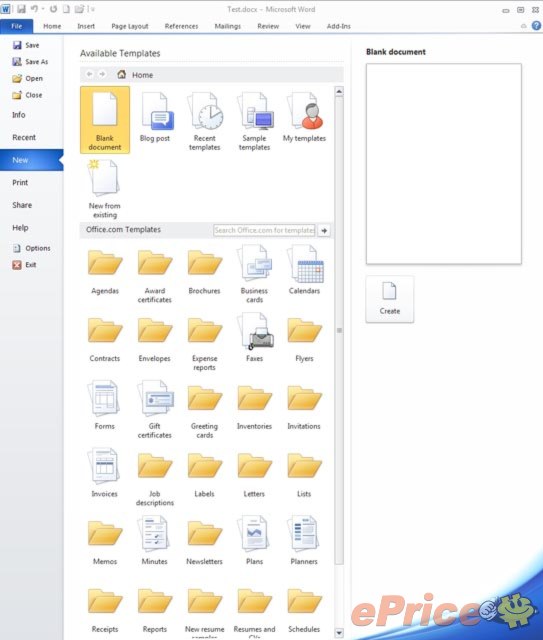Open Gift certificates templates
This screenshot has height=640, width=543.
pos(155,410)
